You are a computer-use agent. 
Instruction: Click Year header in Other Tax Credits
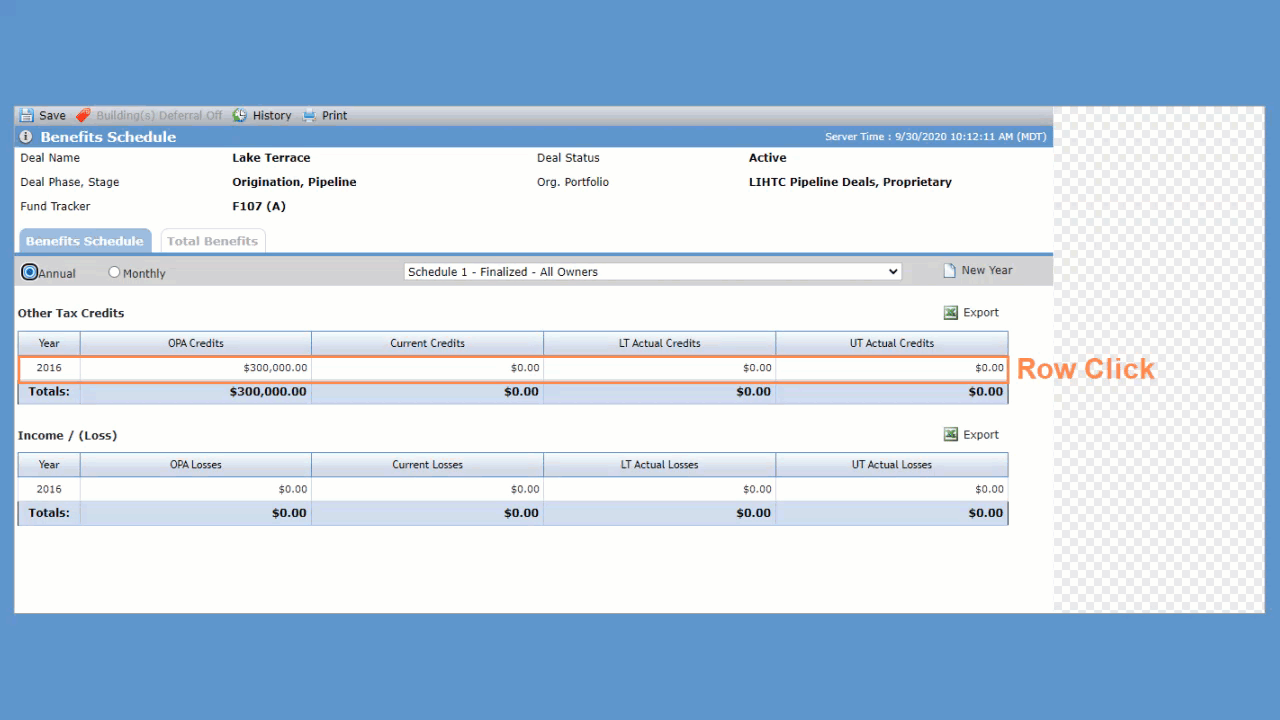[x=49, y=343]
